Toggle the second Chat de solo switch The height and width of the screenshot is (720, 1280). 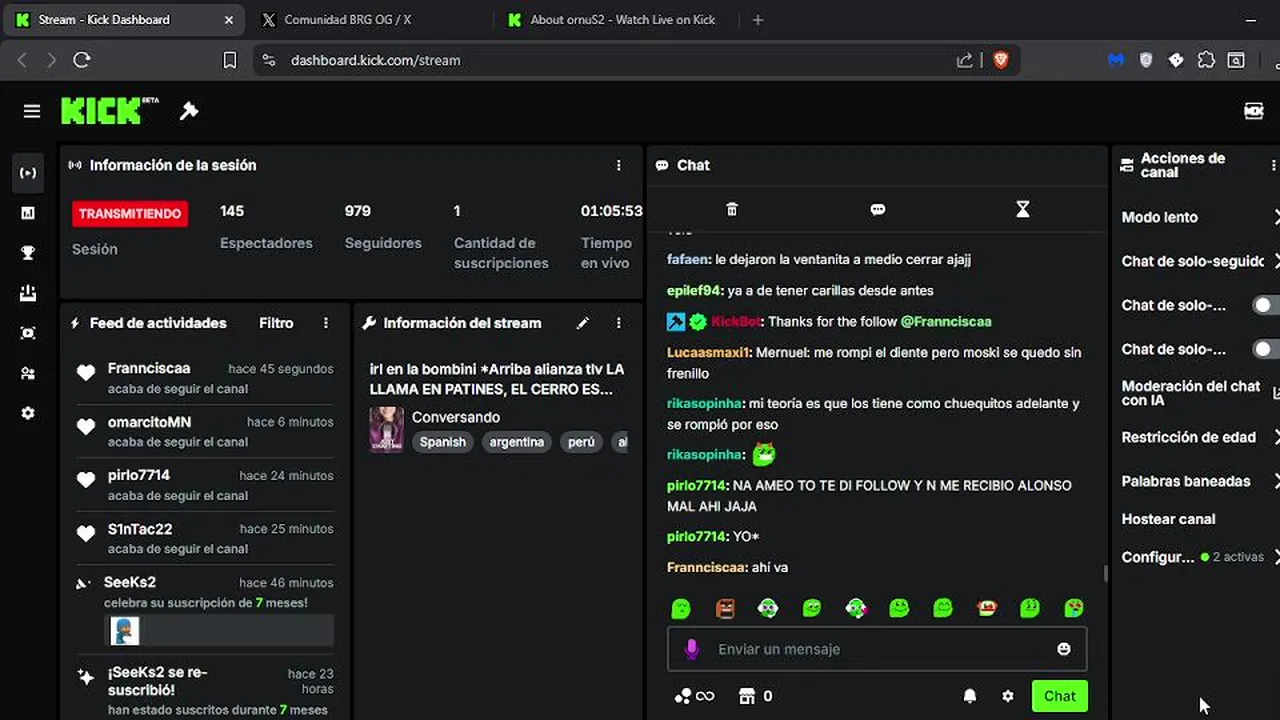pyautogui.click(x=1266, y=349)
